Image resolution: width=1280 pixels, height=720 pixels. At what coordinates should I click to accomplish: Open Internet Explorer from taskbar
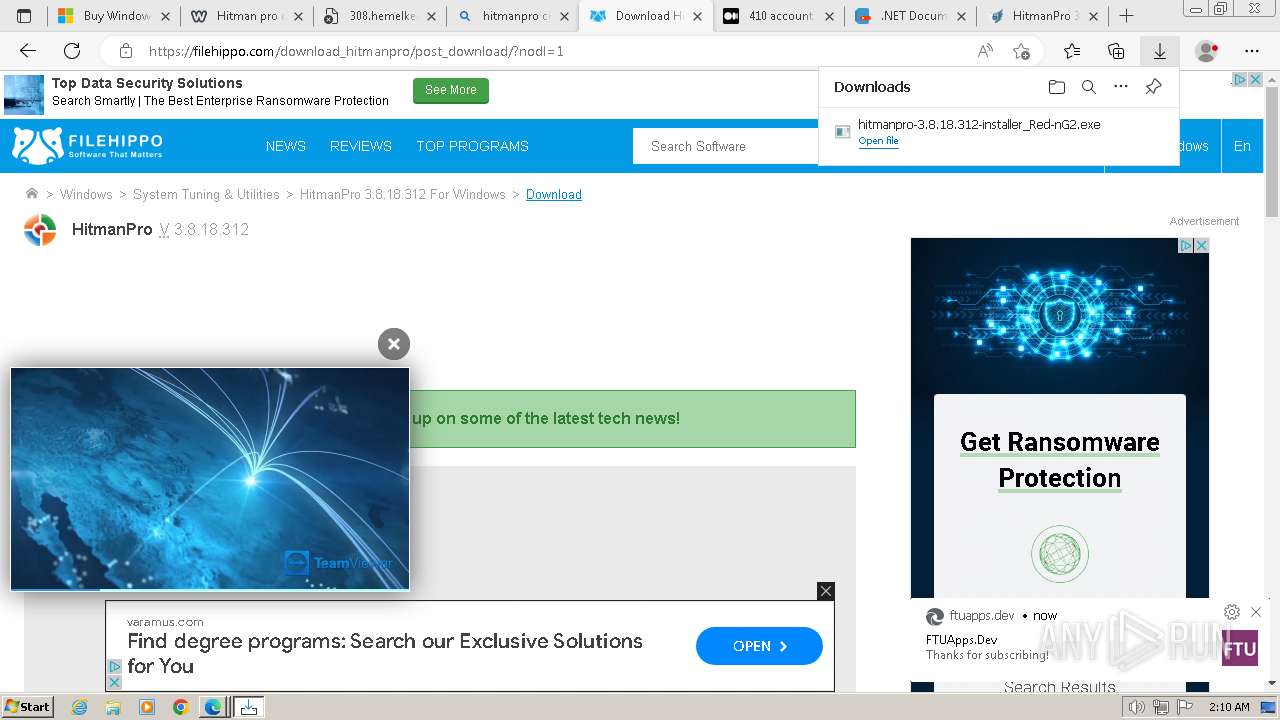[x=79, y=707]
